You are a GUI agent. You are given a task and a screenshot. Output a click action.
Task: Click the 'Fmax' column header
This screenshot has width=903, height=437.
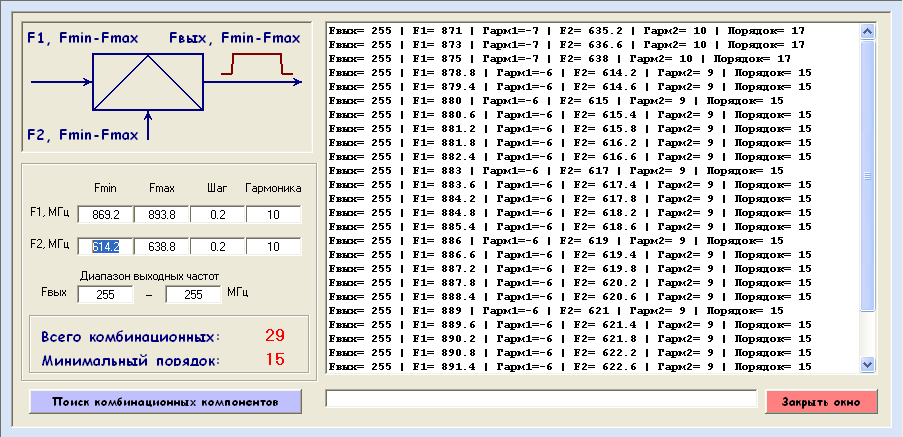[162, 188]
